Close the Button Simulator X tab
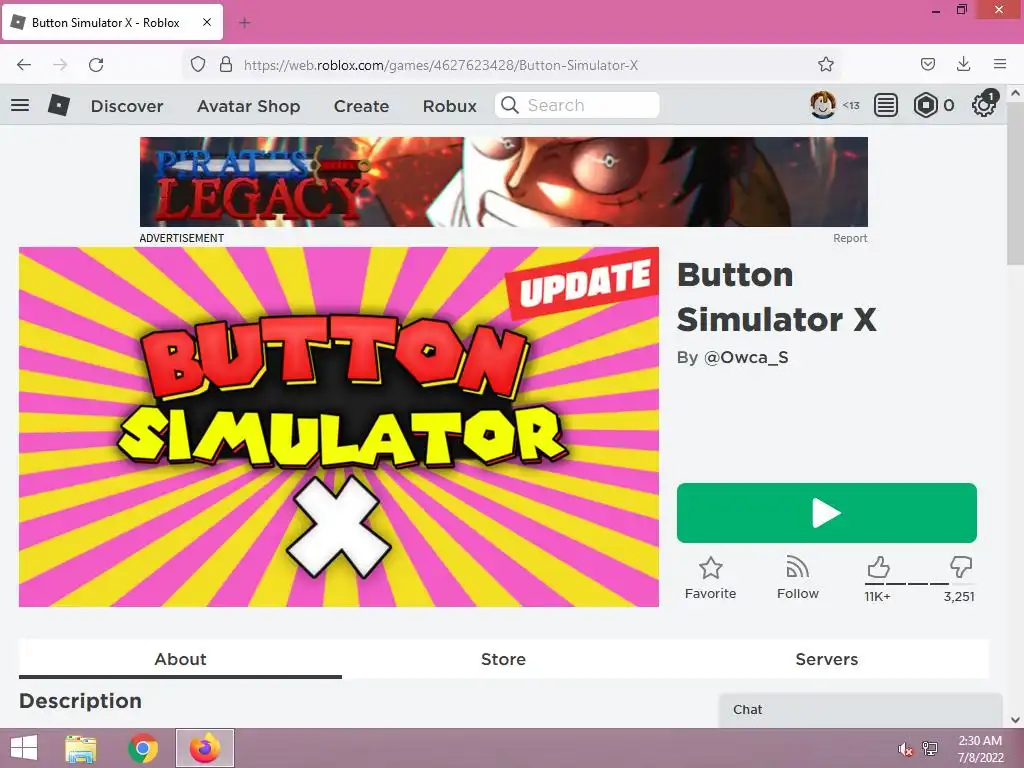Viewport: 1024px width, 768px height. (x=207, y=22)
